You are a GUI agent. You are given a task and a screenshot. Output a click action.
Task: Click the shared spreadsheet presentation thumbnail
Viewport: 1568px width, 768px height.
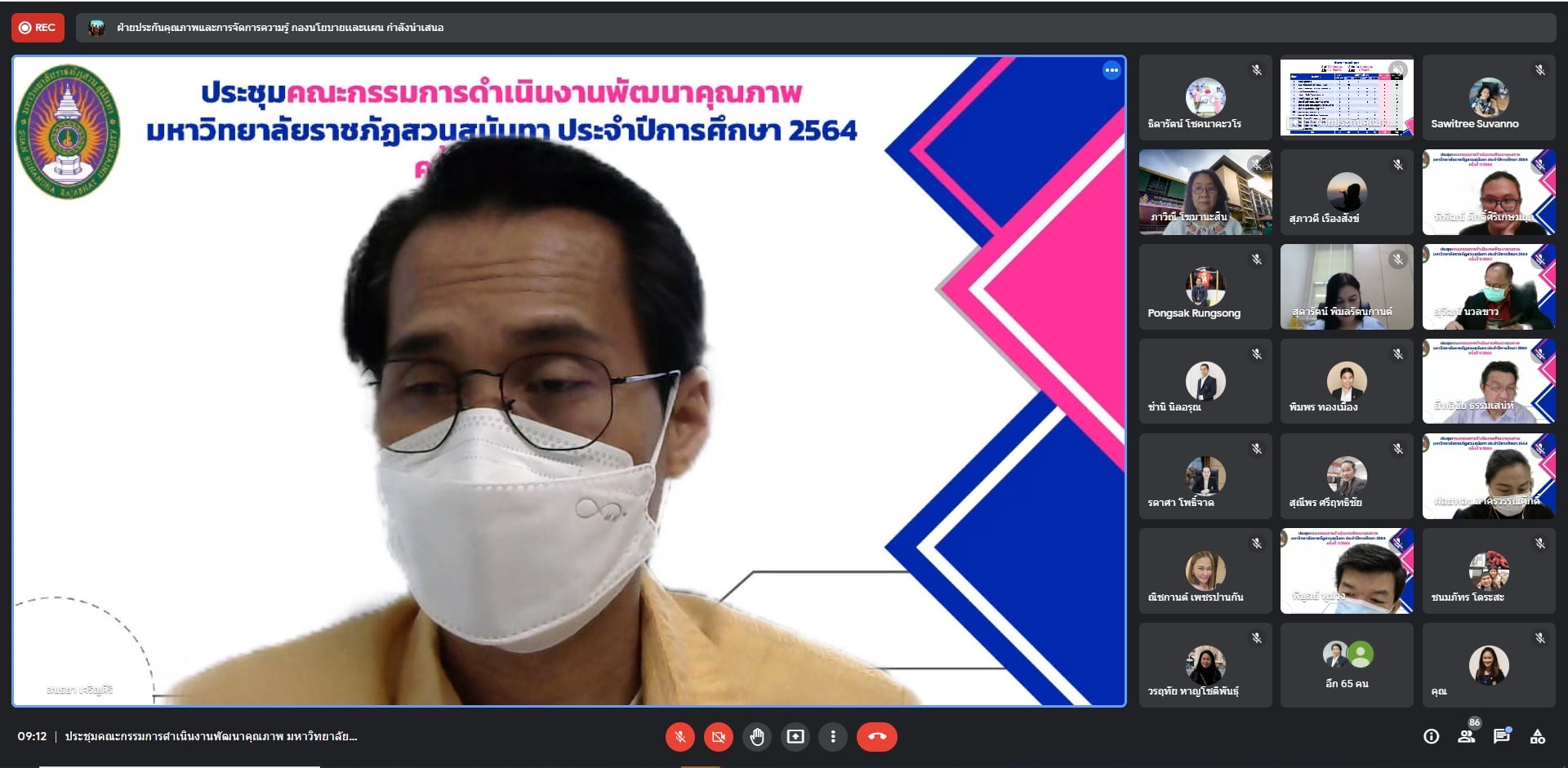(x=1347, y=97)
